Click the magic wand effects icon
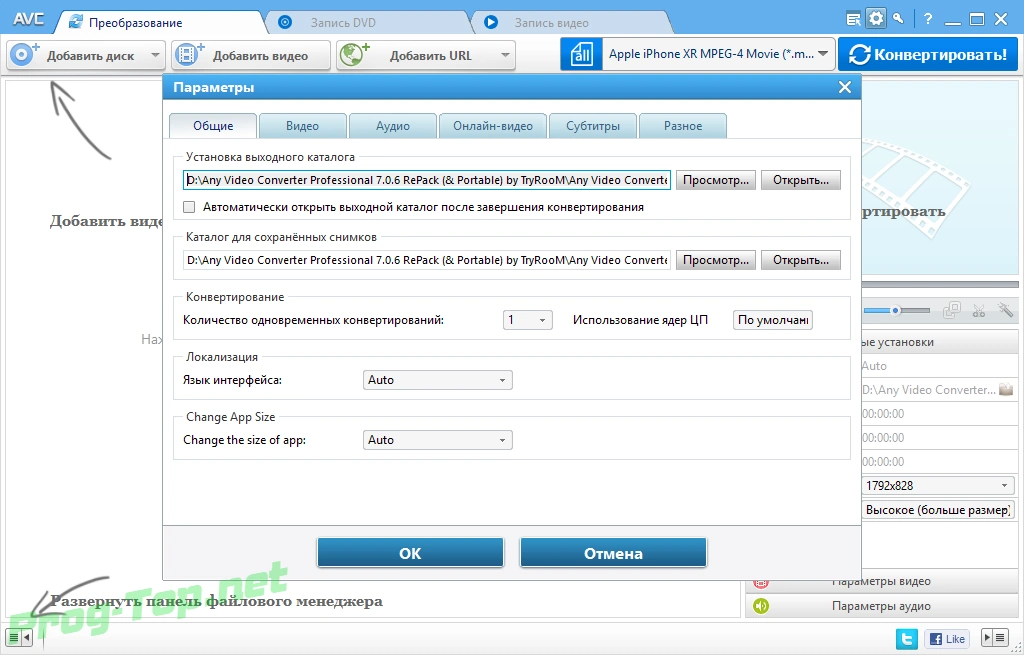The width and height of the screenshot is (1024, 655). 1005,310
